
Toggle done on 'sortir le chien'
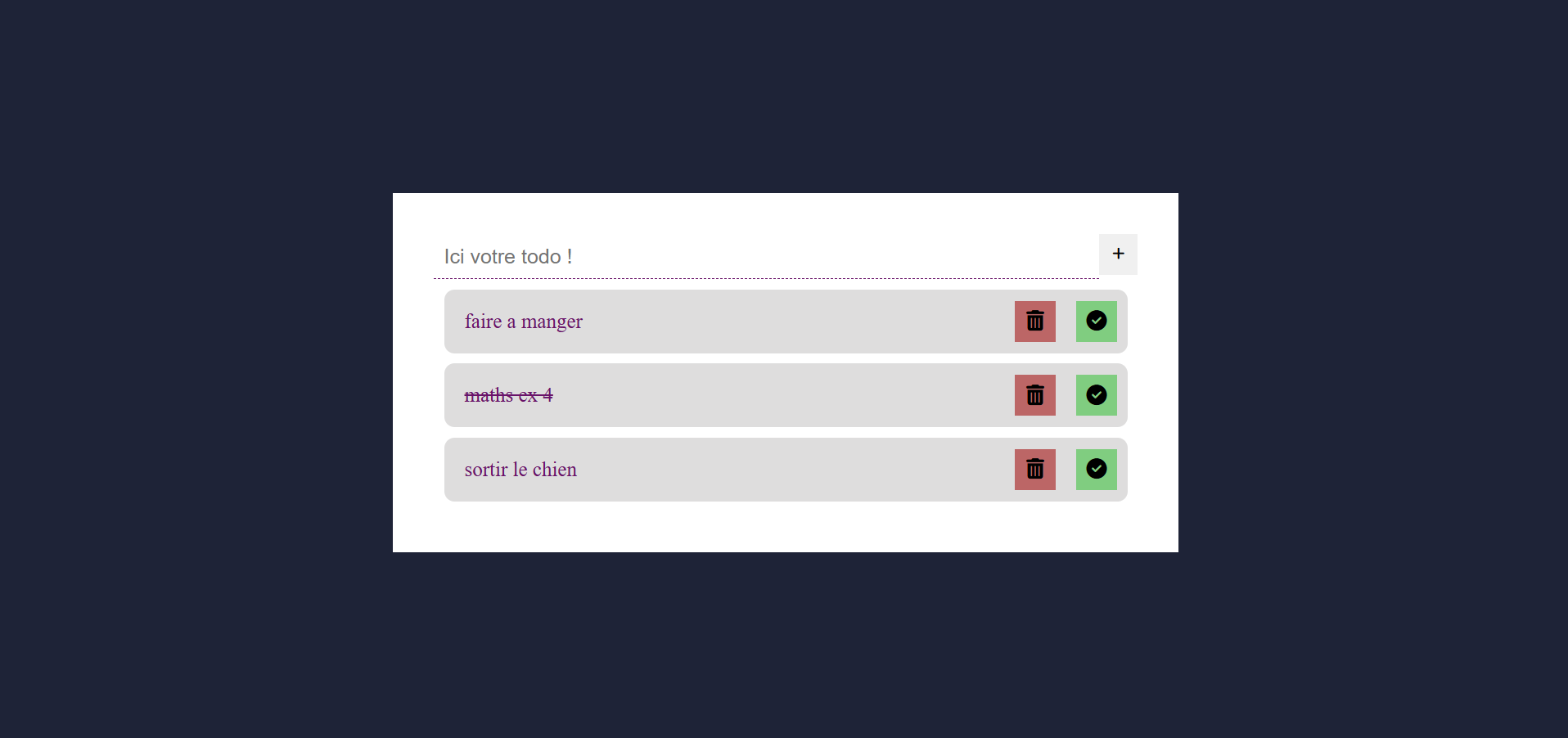[x=1096, y=470]
